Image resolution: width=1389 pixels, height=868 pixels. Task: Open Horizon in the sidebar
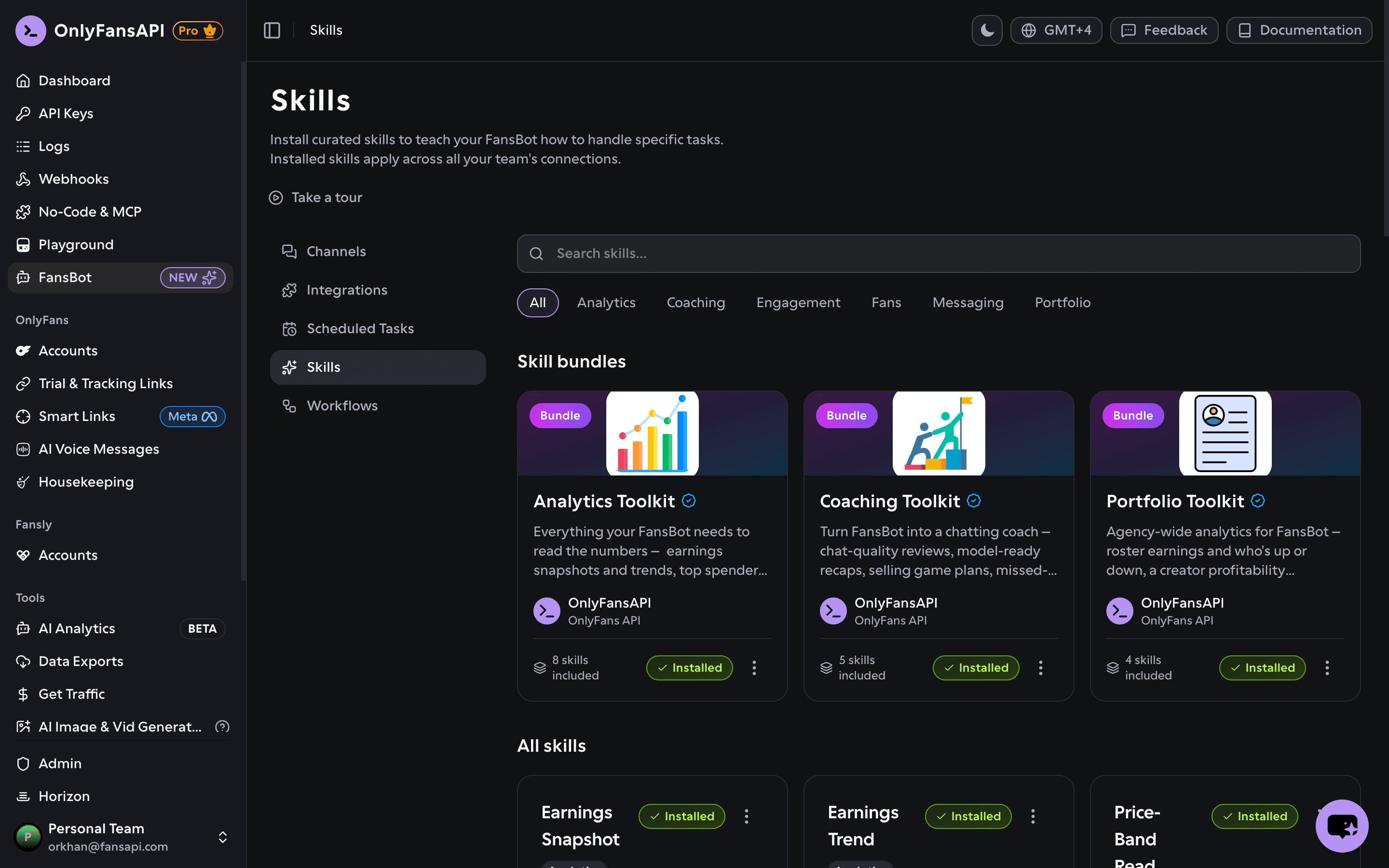121,796
